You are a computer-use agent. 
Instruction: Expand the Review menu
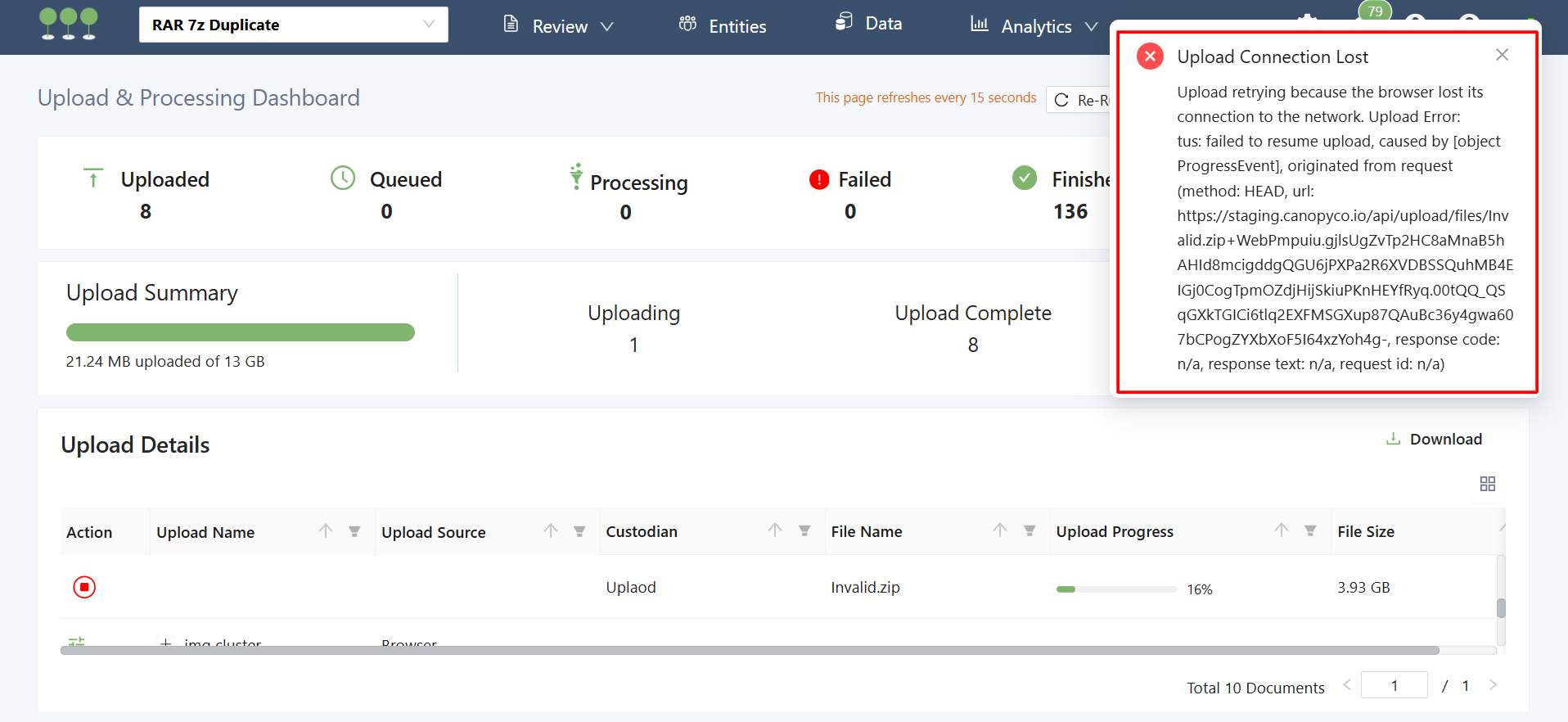tap(559, 26)
